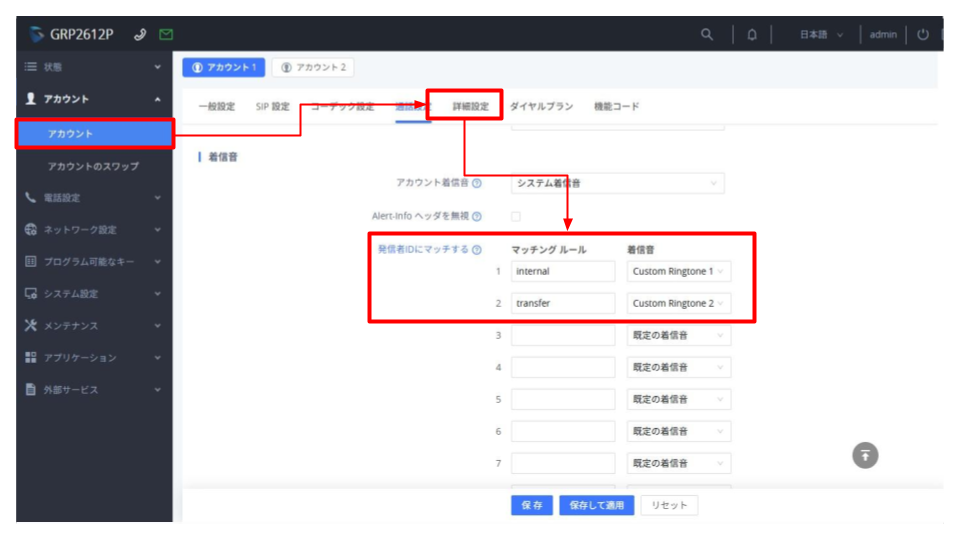Open row 5 既定の着信音 dropdown
Screen dimensions: 960x540
coord(679,399)
